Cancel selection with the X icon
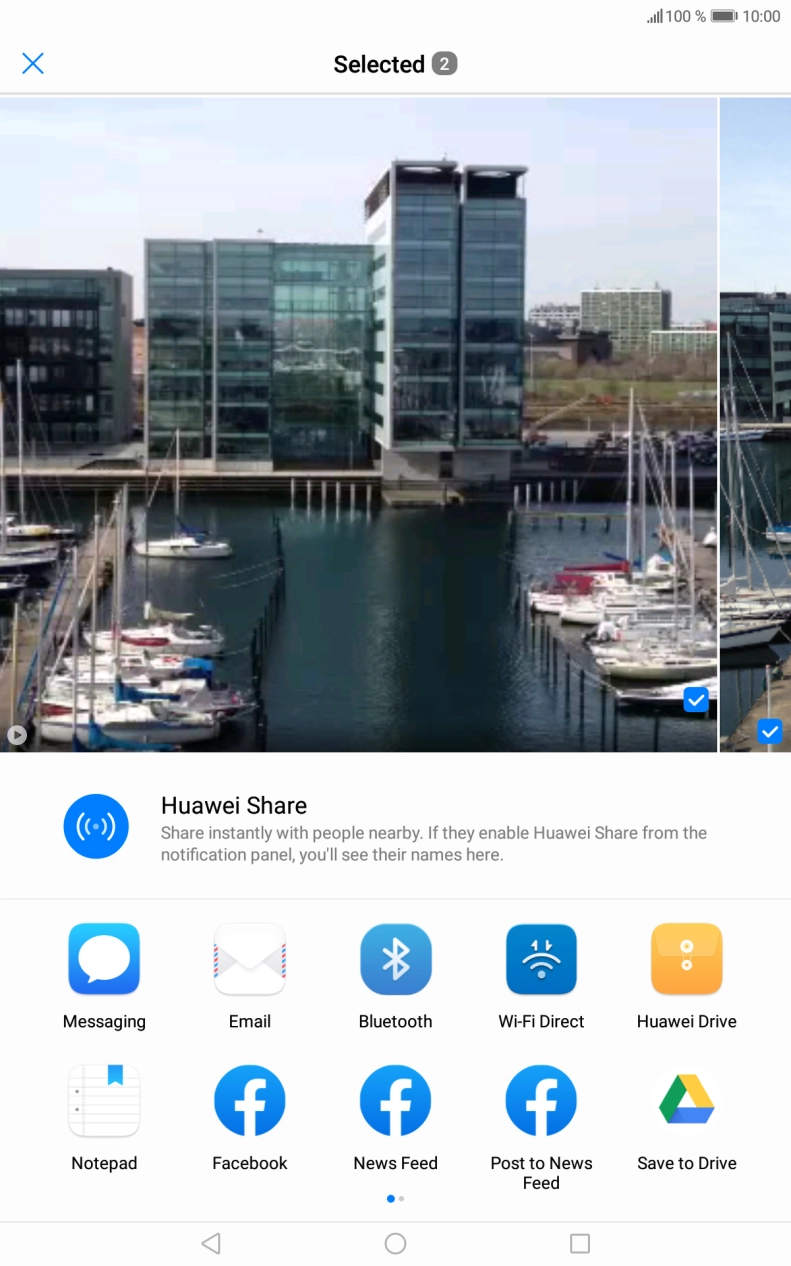Screen dimensions: 791x1266 [33, 64]
